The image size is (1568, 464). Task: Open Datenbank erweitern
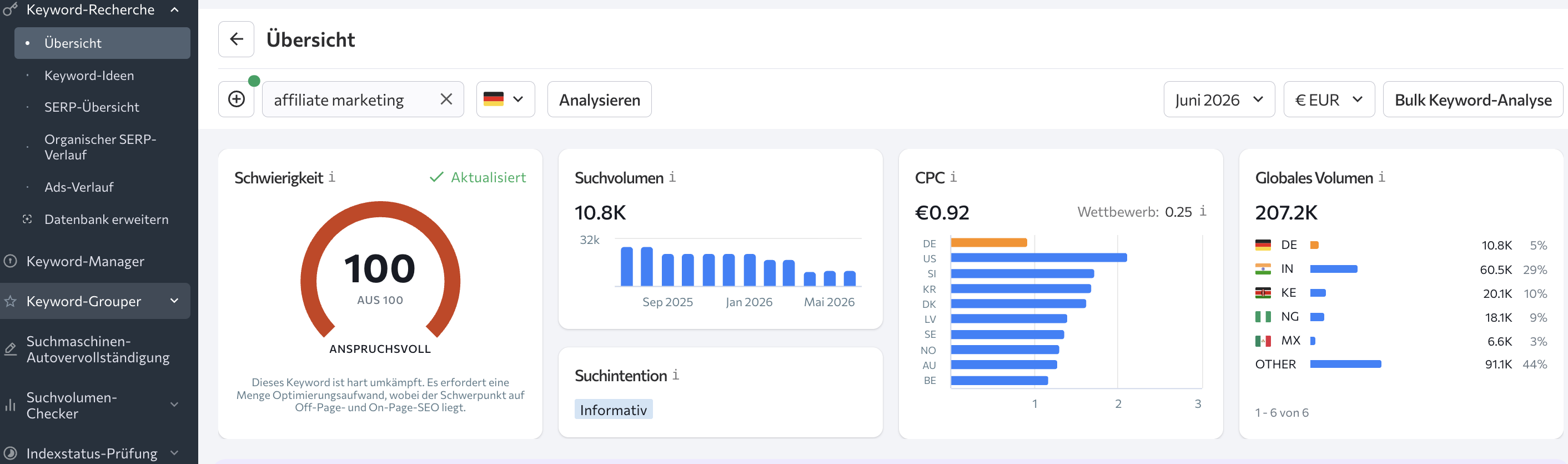tap(107, 219)
